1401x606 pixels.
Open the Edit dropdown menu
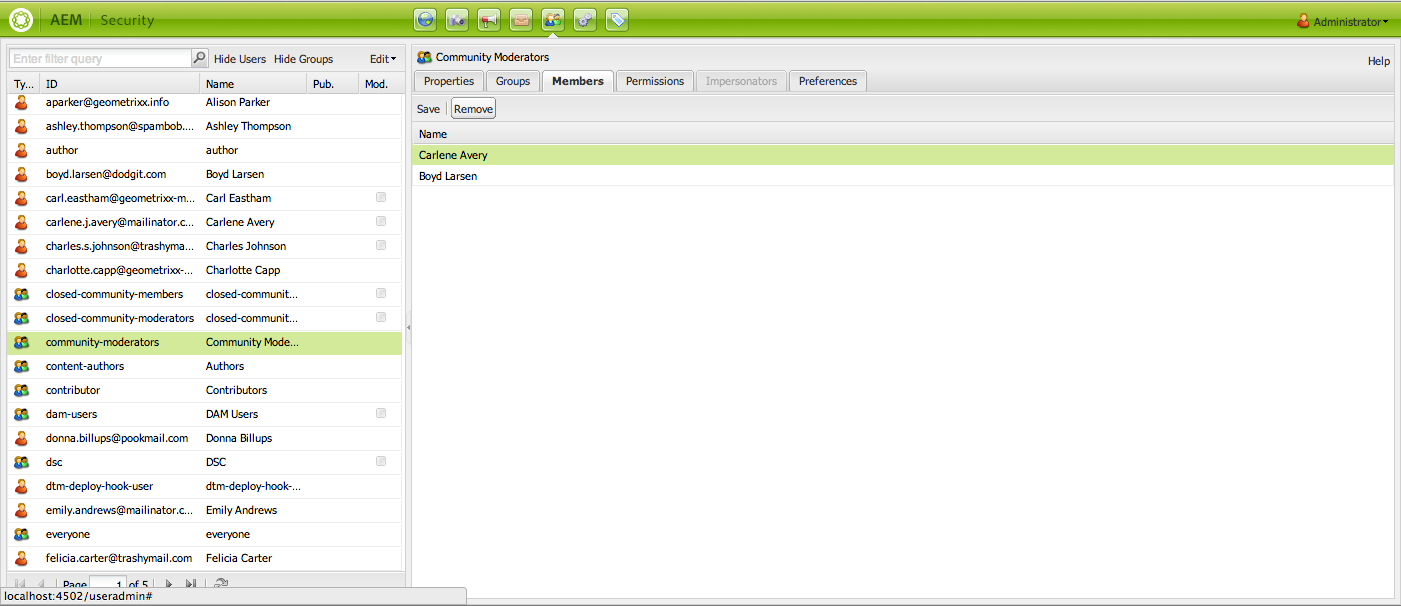coord(383,59)
